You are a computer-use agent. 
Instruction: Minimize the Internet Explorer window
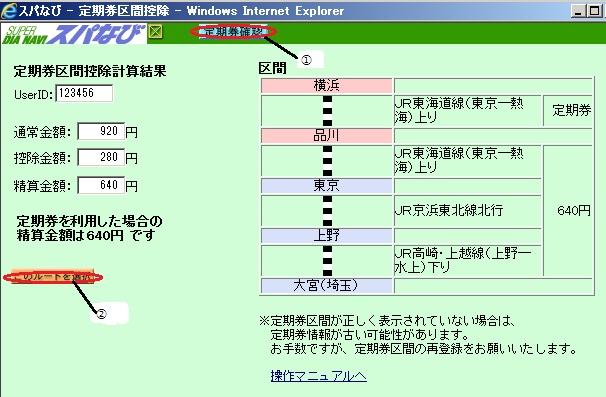[579, 10]
